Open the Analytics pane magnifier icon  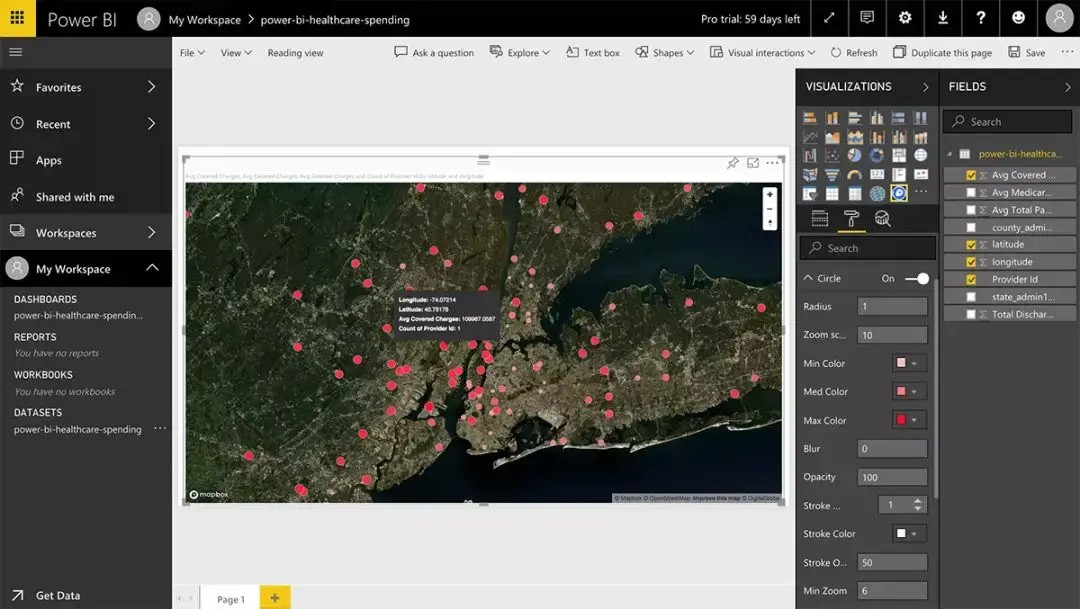pos(881,218)
